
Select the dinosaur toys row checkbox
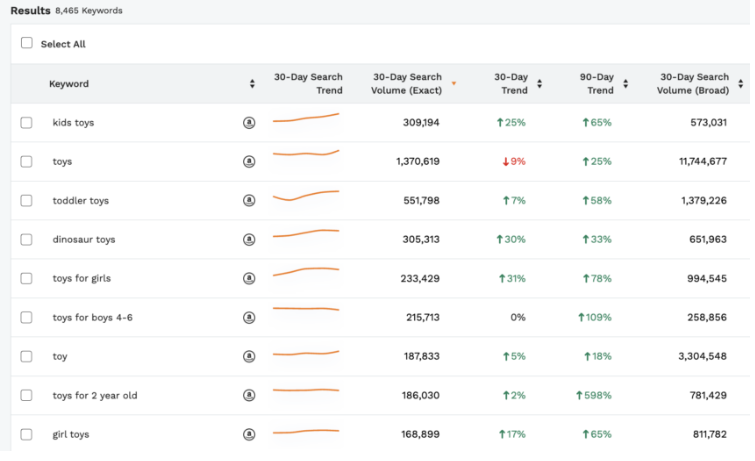(x=27, y=240)
